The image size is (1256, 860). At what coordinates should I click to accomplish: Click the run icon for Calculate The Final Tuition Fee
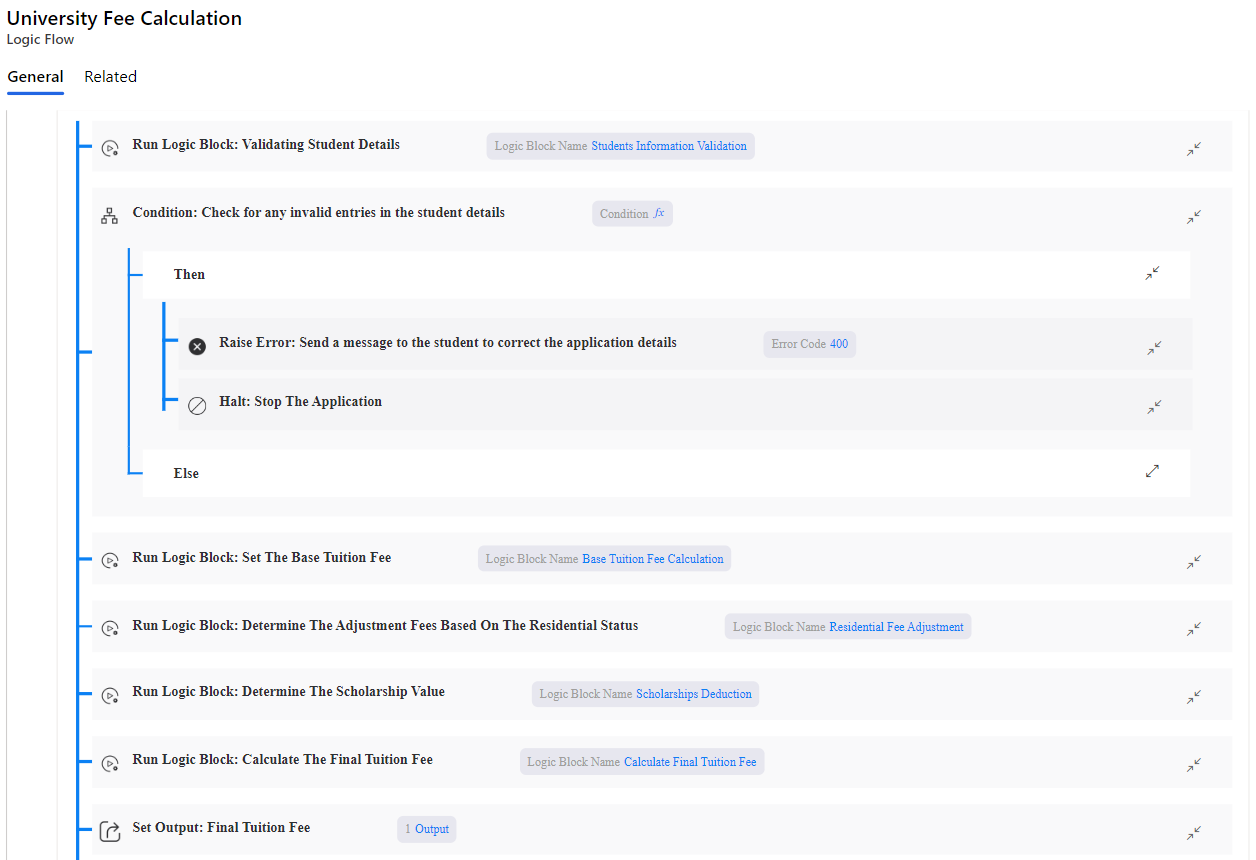point(110,763)
